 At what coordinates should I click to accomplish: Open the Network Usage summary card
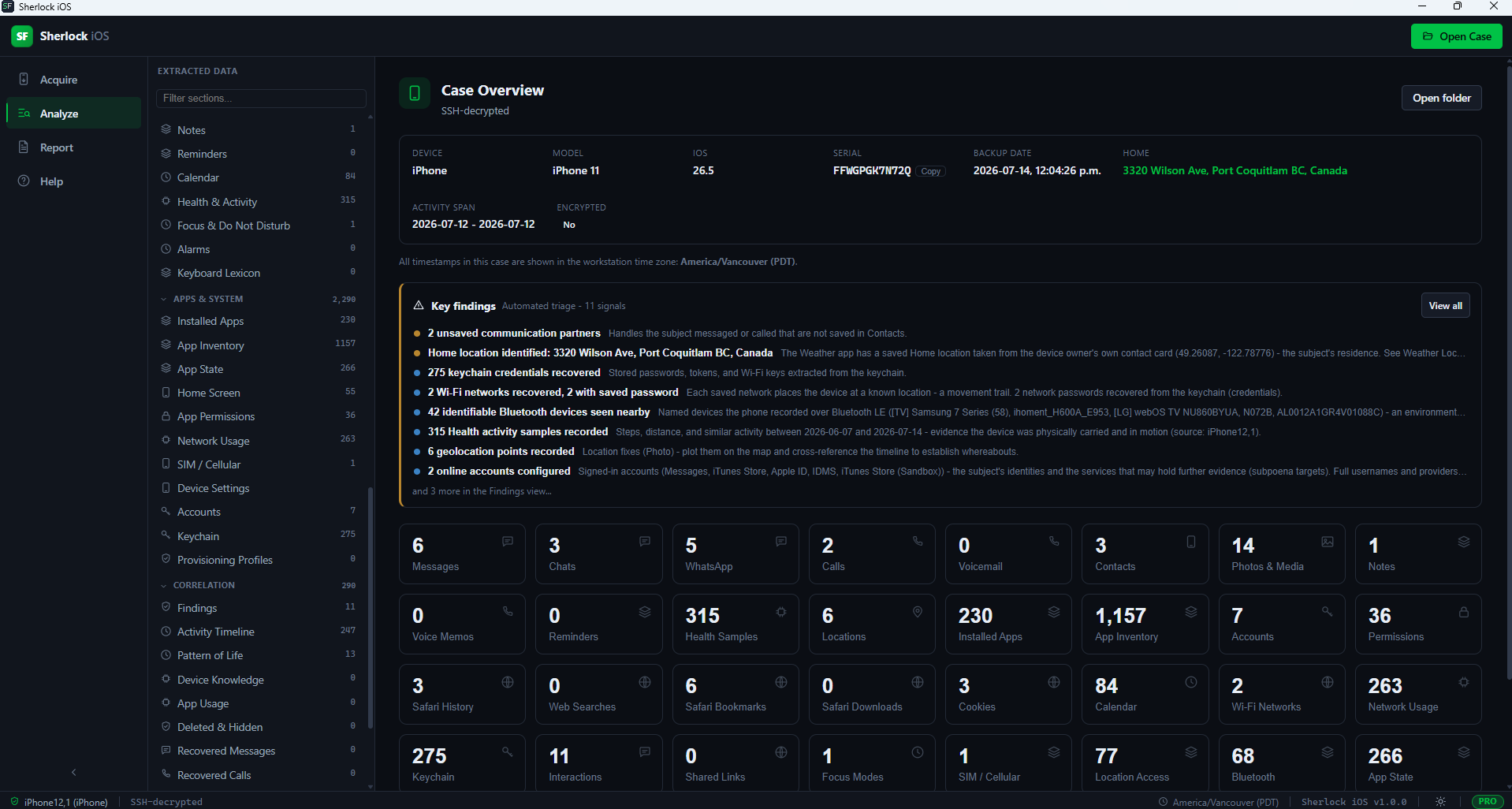click(1418, 694)
